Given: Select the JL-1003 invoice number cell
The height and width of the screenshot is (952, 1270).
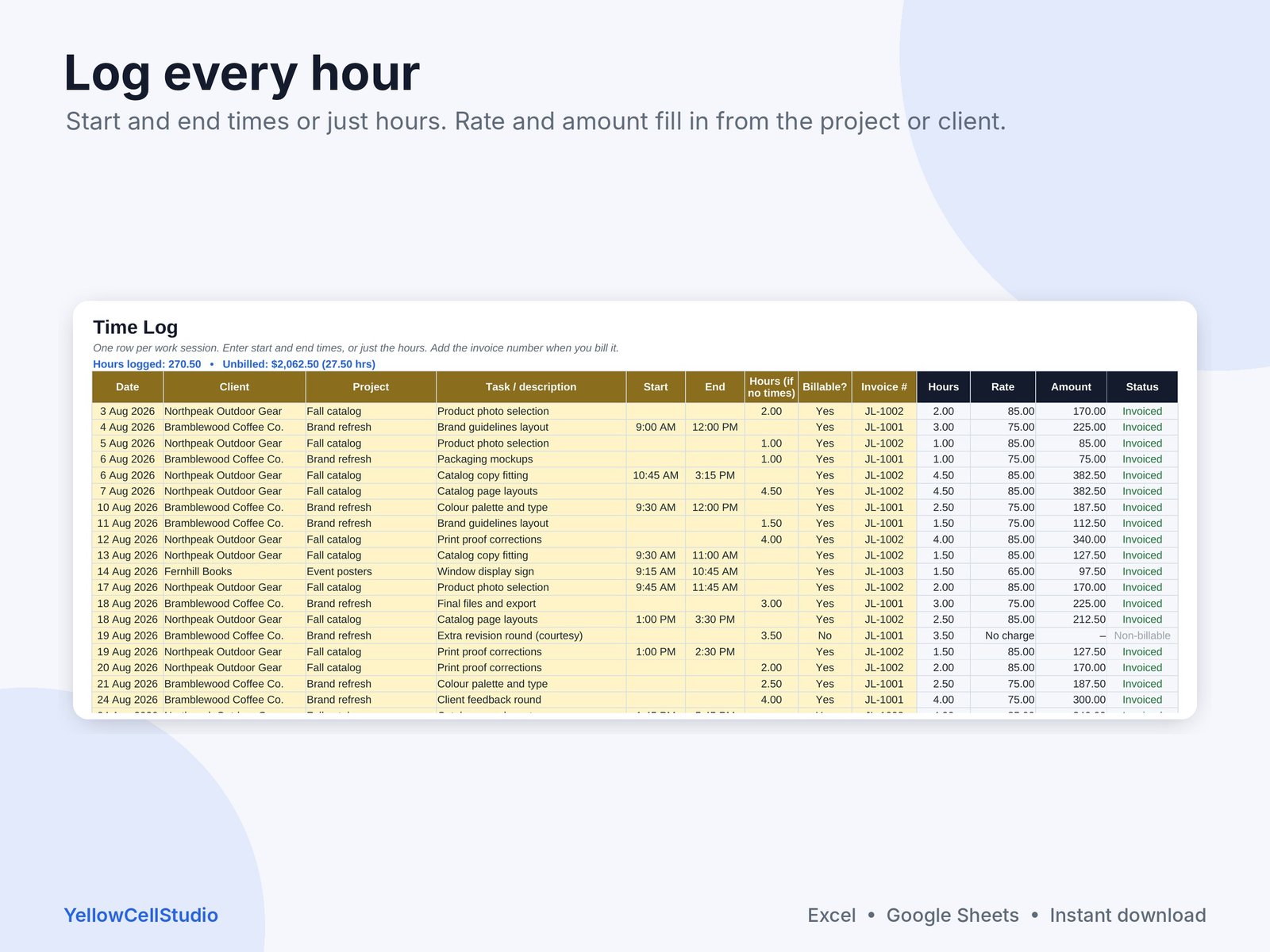Looking at the screenshot, I should point(884,571).
